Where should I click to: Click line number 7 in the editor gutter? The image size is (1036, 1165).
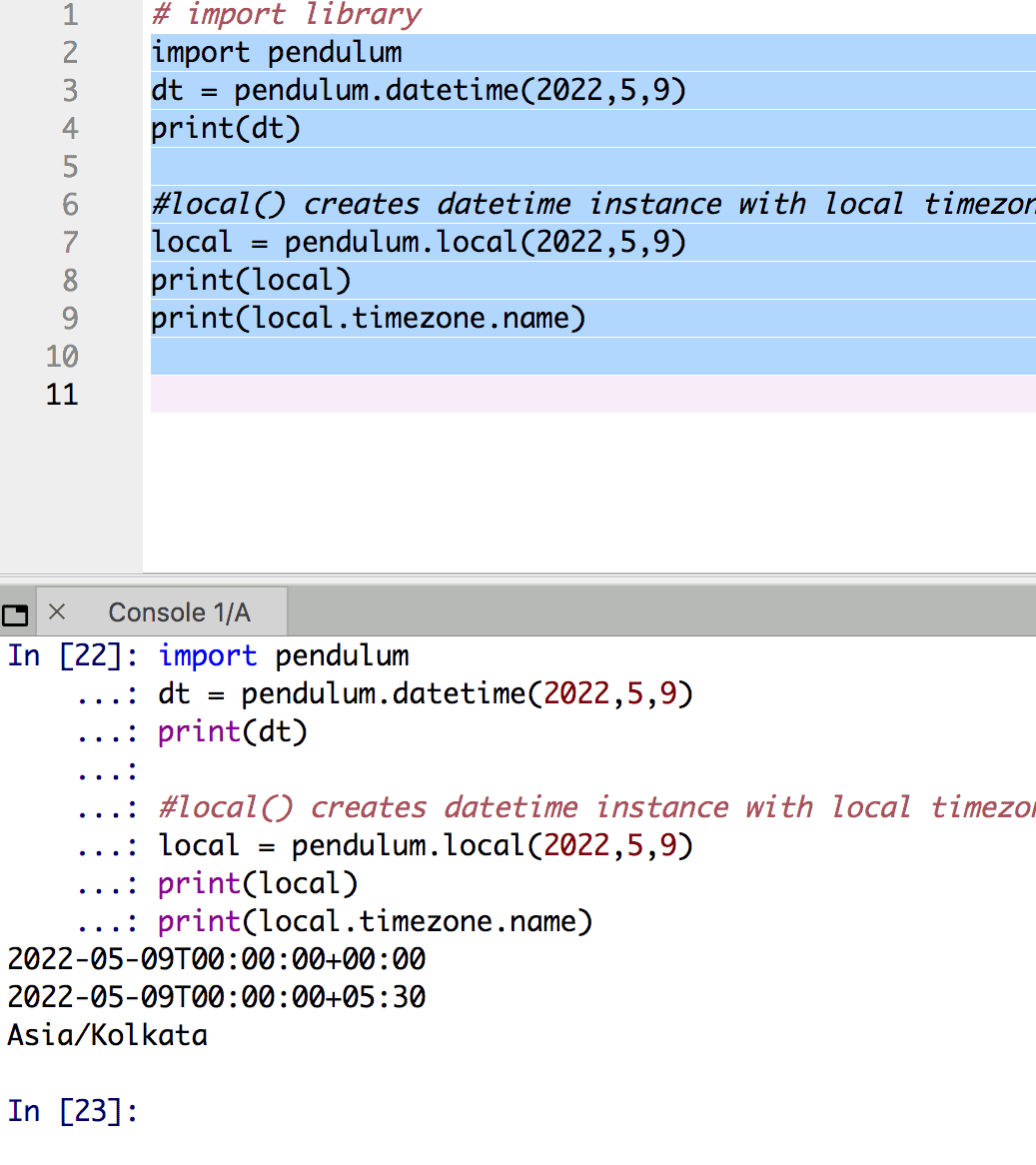(69, 243)
